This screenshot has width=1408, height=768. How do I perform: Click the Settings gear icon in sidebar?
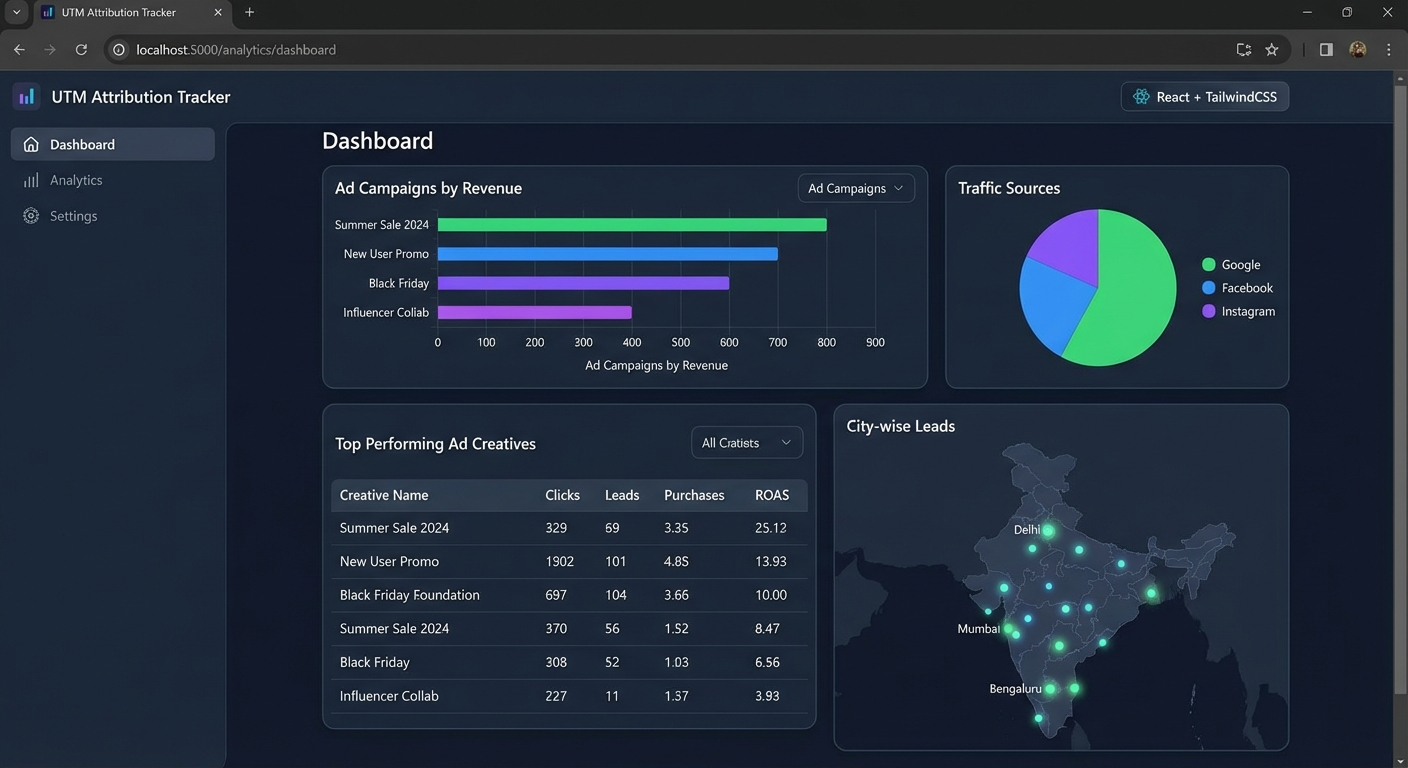31,216
